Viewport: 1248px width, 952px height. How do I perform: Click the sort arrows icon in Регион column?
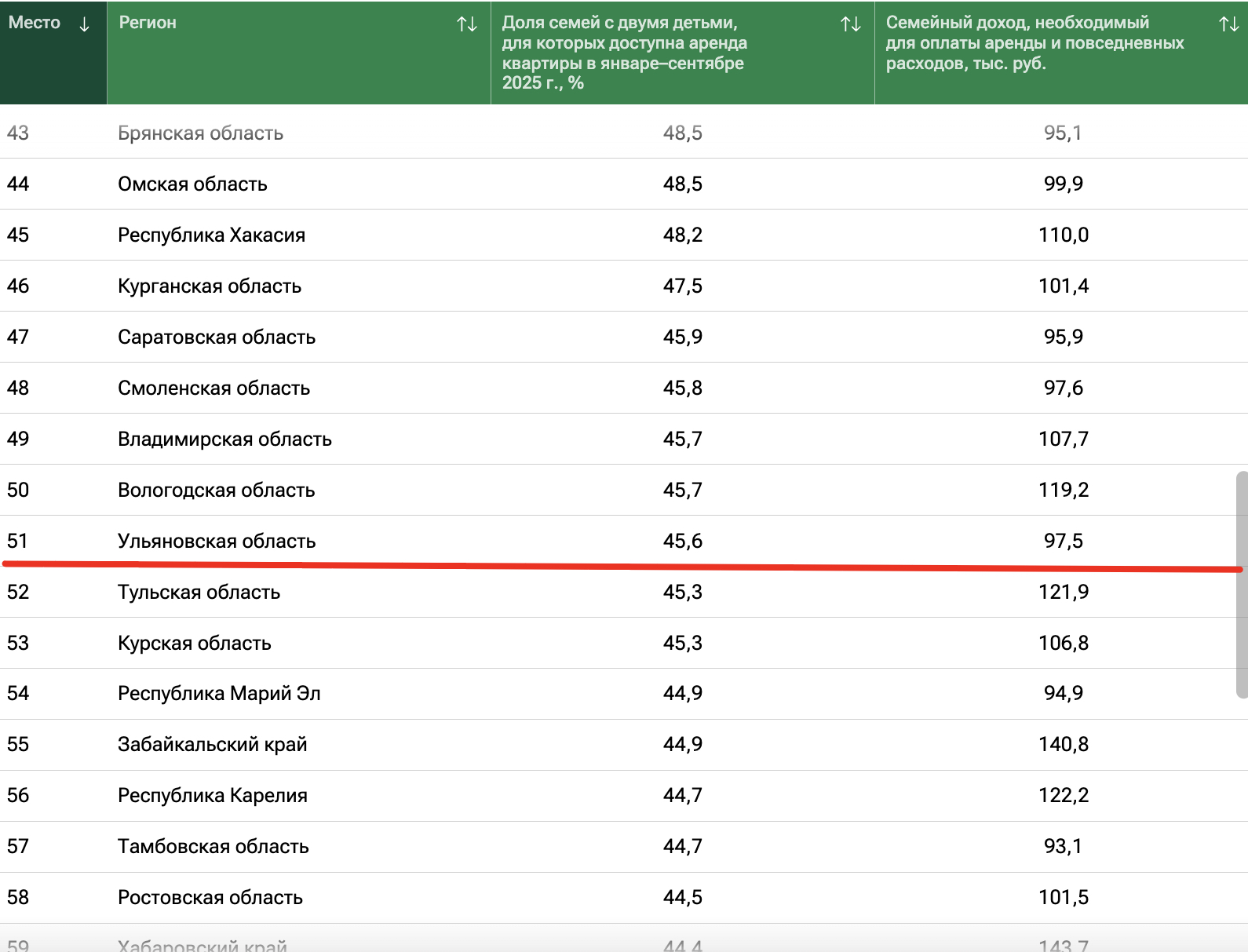point(467,24)
